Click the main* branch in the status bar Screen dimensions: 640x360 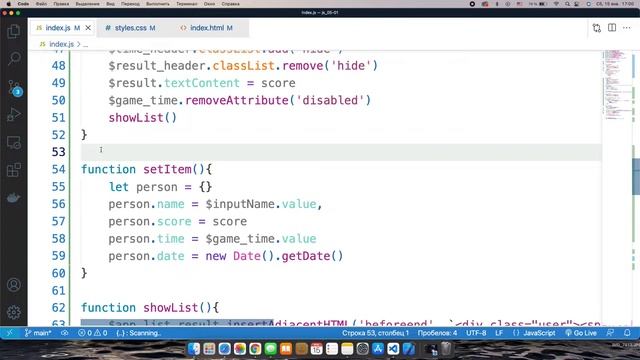(38, 333)
